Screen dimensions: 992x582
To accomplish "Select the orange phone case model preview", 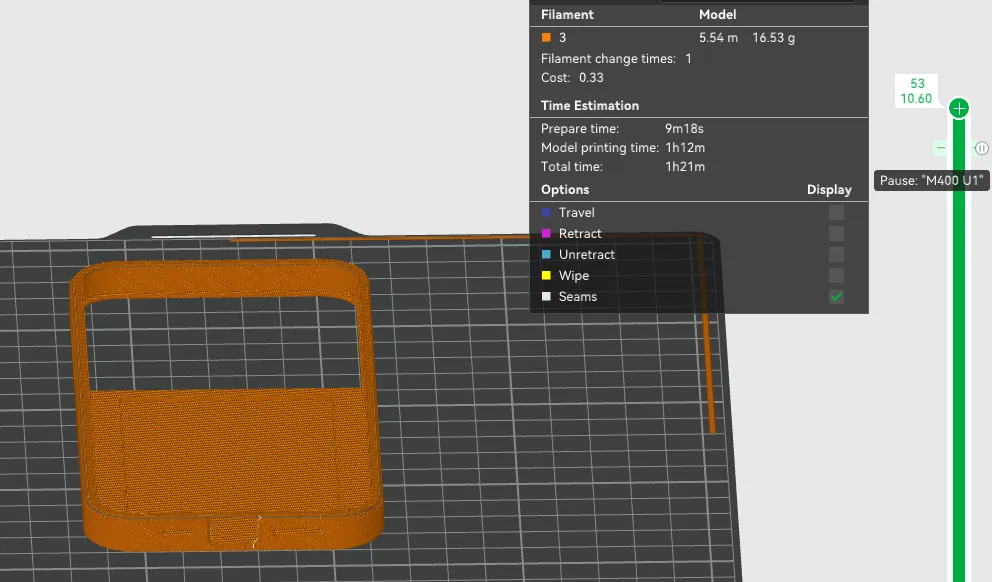I will coord(226,405).
